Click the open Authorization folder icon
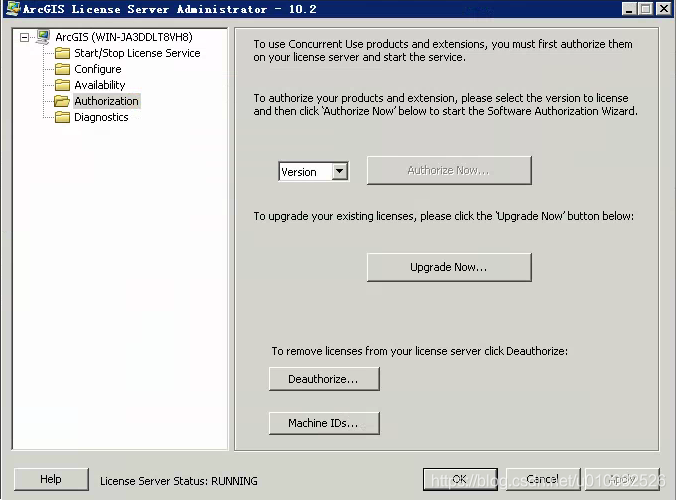The image size is (676, 500). (x=62, y=101)
